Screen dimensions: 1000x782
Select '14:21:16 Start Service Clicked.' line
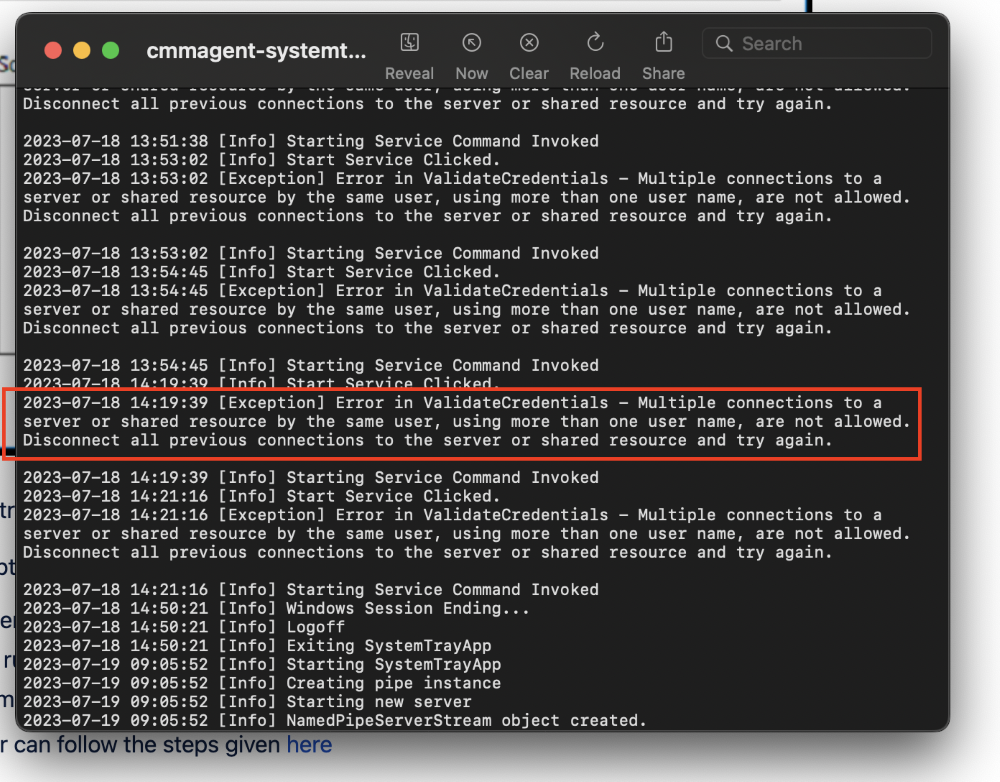pos(262,496)
